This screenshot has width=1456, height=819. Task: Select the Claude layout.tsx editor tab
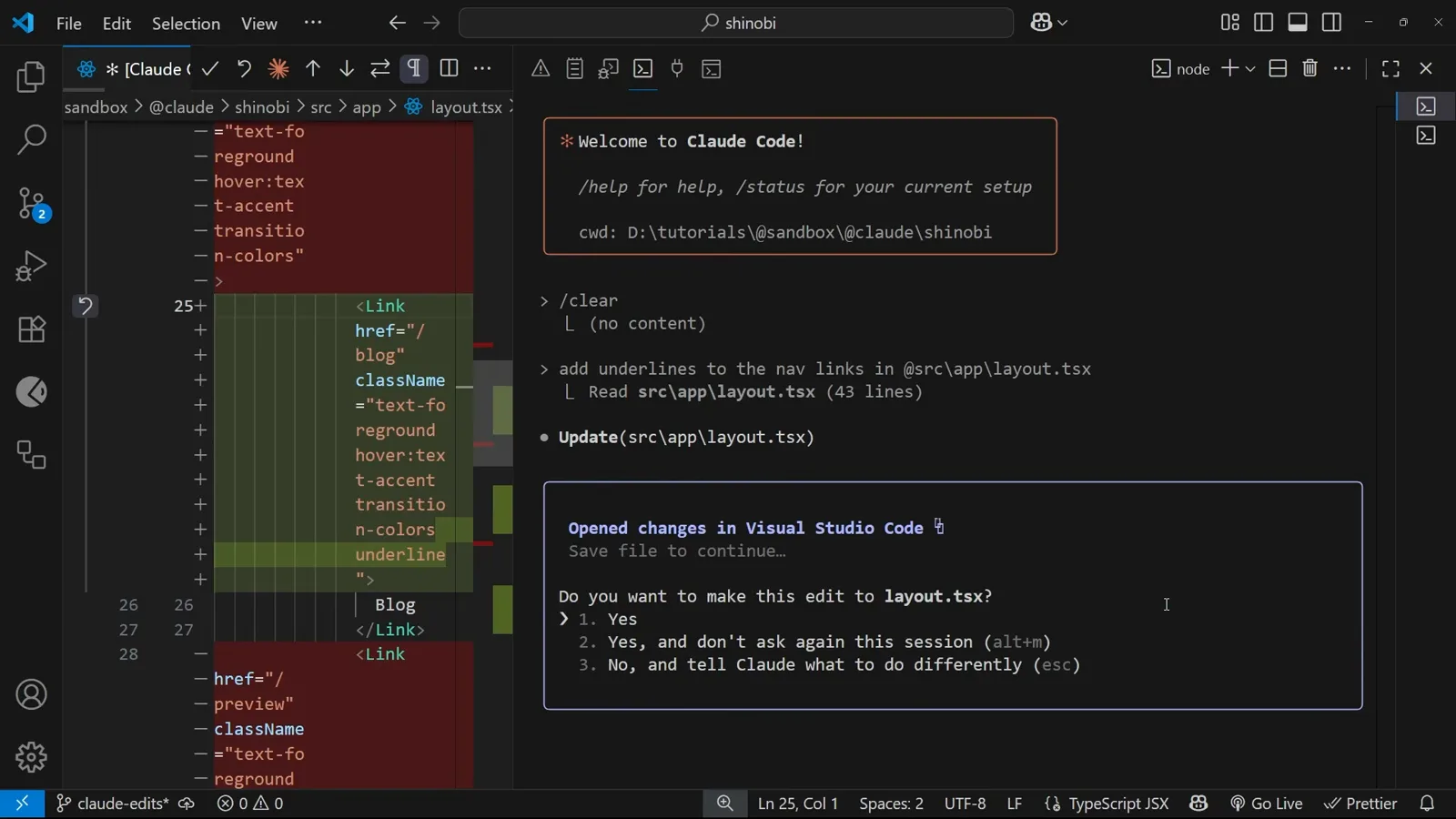(x=134, y=69)
